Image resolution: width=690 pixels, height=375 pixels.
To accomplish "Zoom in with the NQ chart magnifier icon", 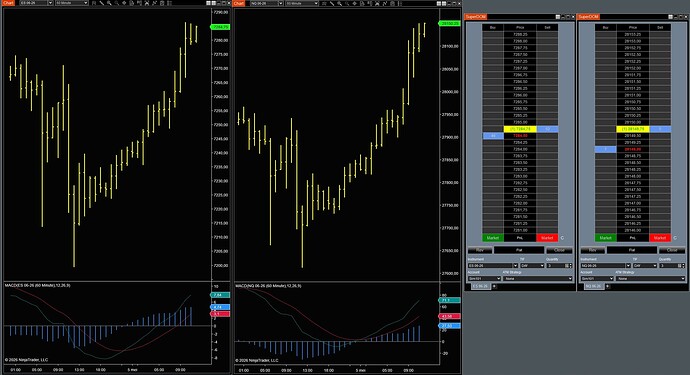I will (339, 3).
